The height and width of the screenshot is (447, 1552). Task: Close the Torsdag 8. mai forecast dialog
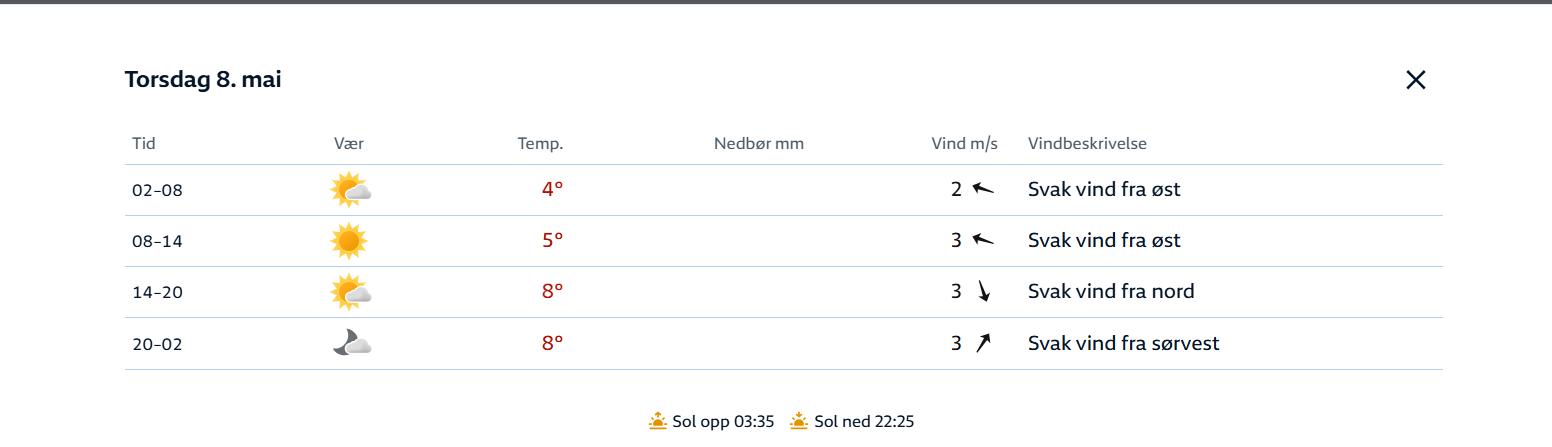coord(1415,80)
